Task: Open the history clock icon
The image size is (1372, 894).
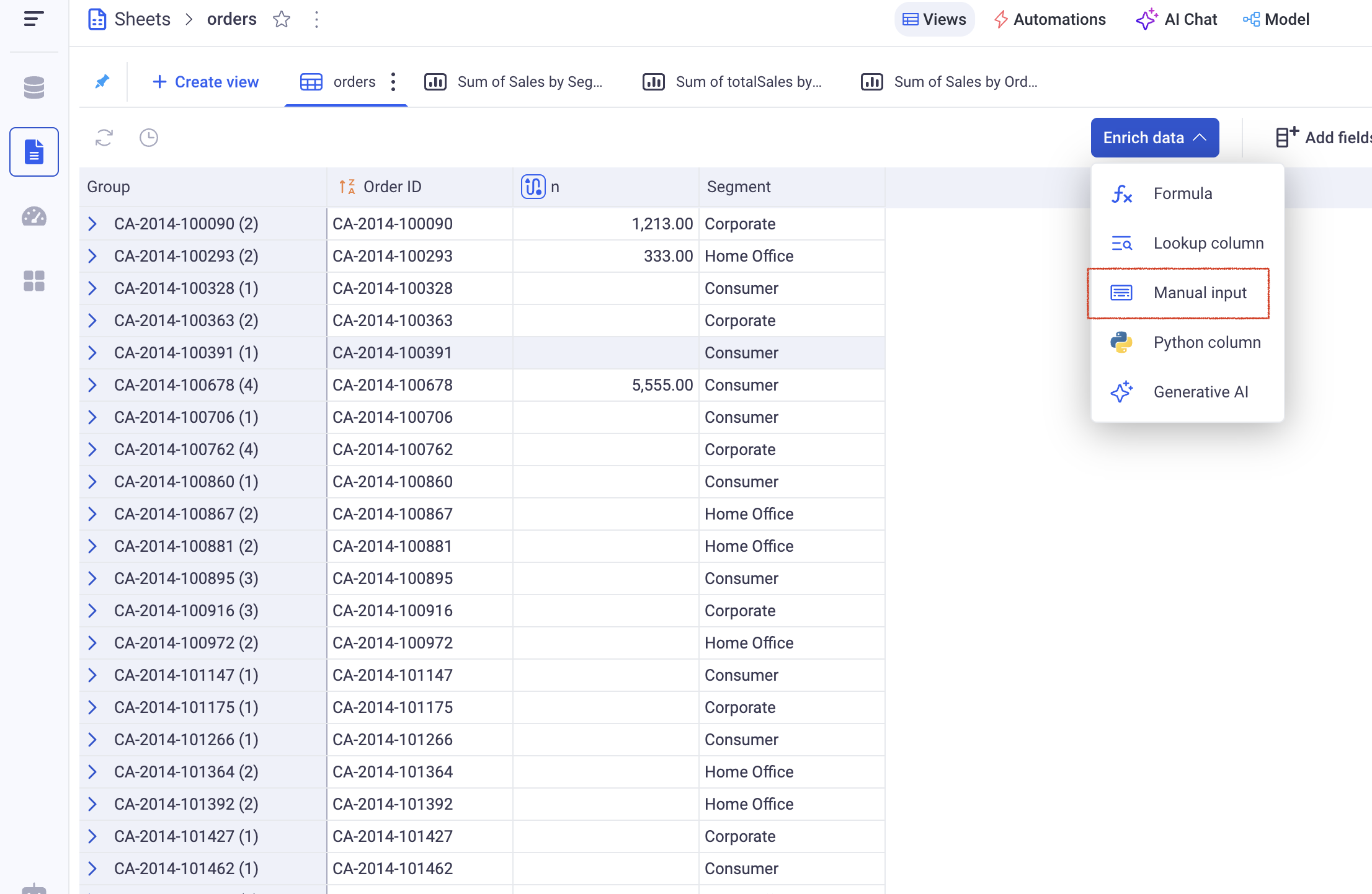Action: [x=149, y=138]
